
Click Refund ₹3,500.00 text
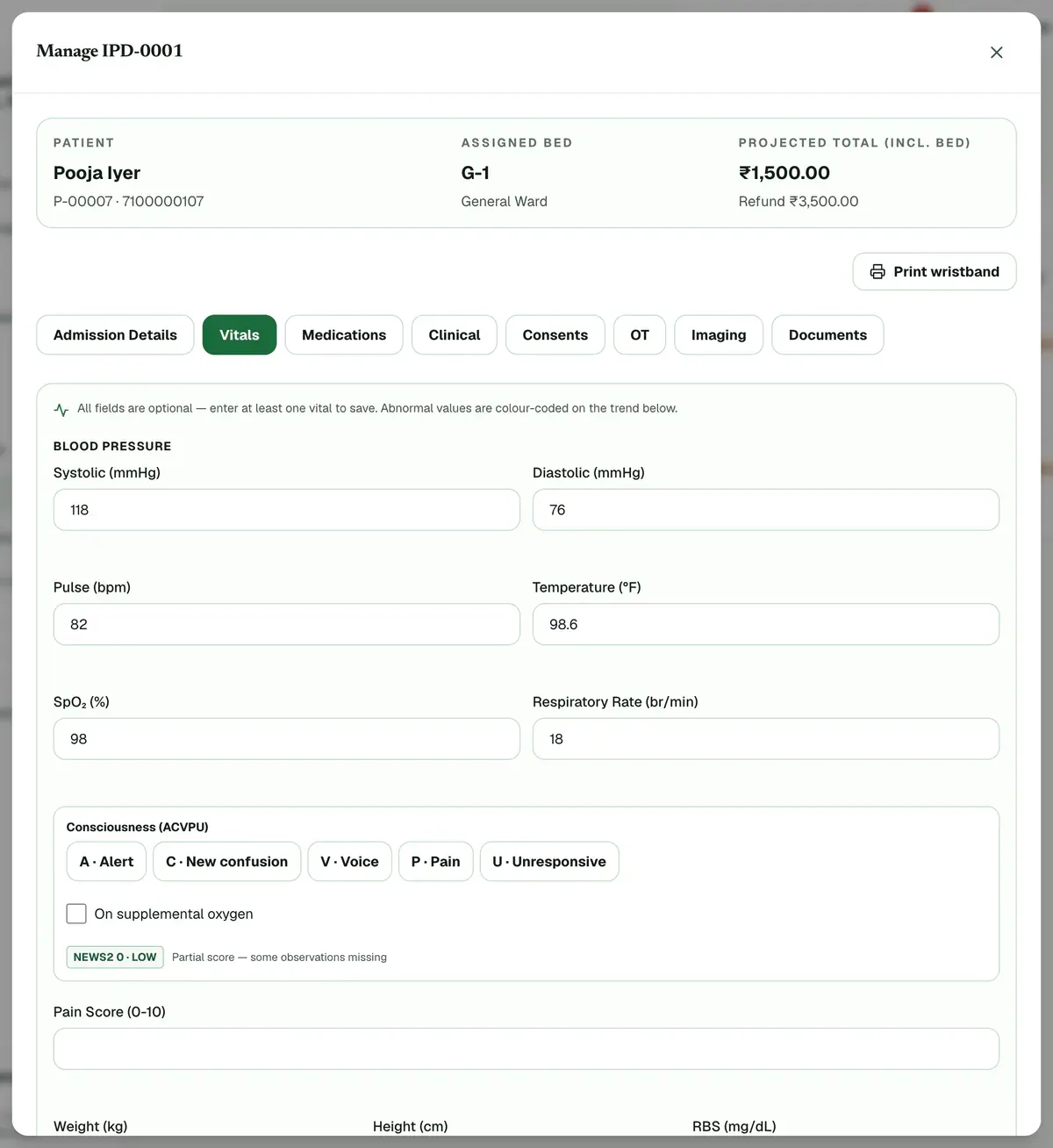pos(799,202)
